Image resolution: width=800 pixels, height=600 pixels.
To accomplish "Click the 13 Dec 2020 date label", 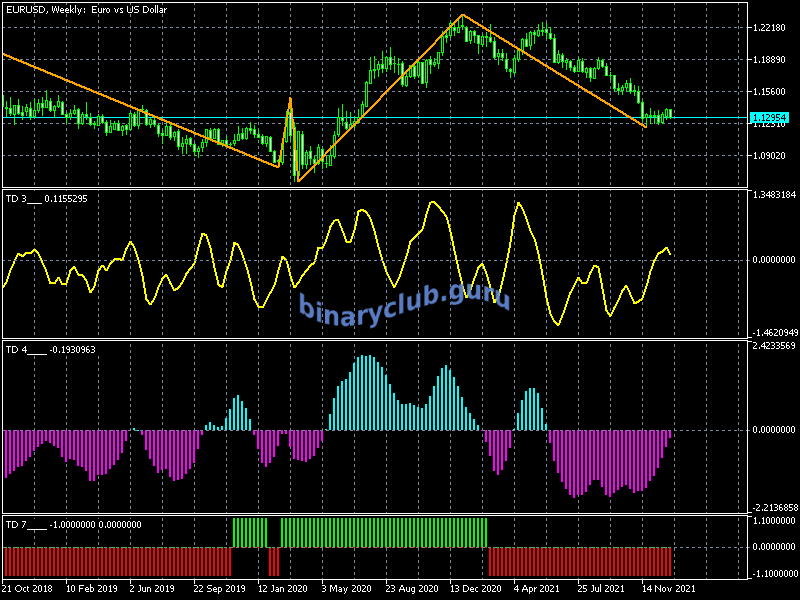I will click(x=476, y=589).
